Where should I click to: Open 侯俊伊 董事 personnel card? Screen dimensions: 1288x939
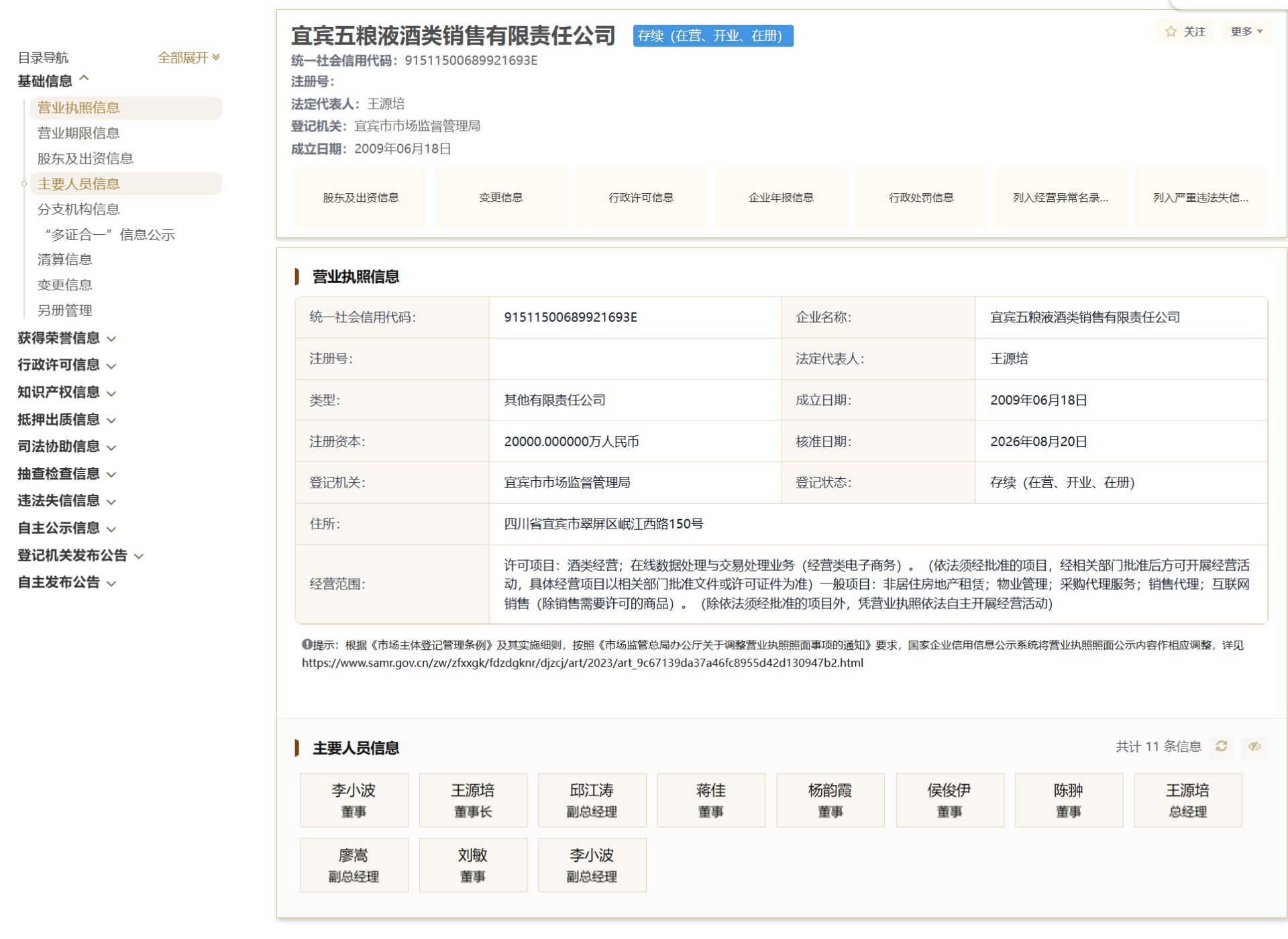tap(950, 800)
